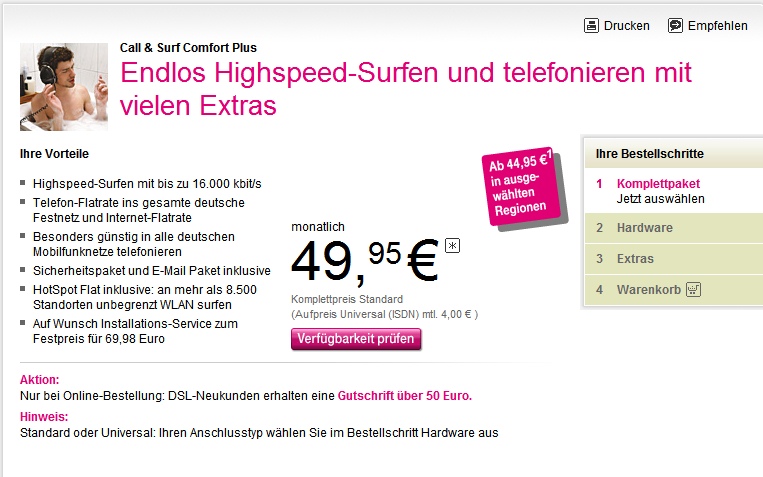Screen dimensions: 763x477
Task: Click the 'Ihre Bestellschritte' panel header
Action: click(x=649, y=154)
